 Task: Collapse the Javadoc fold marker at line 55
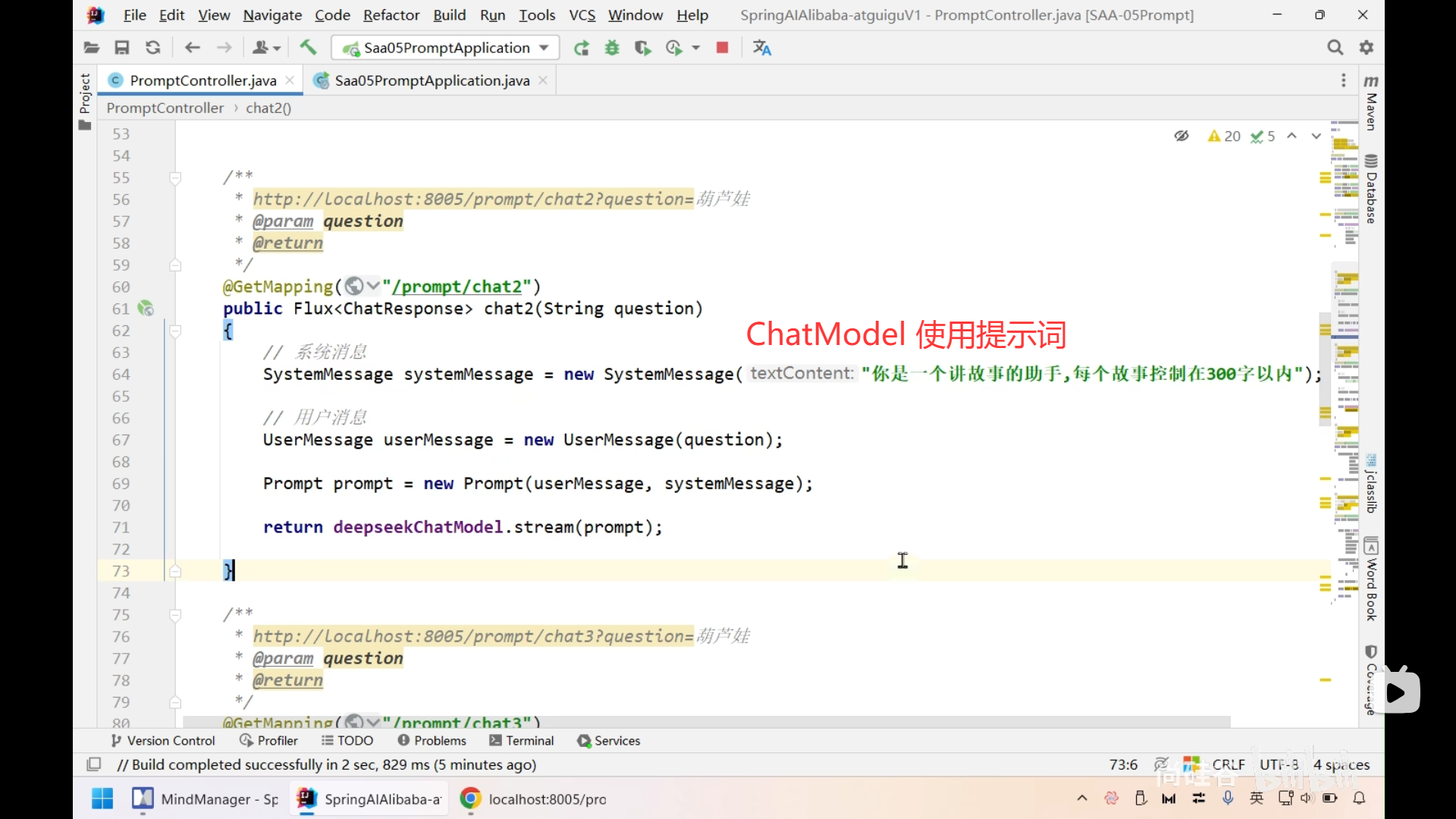175,178
